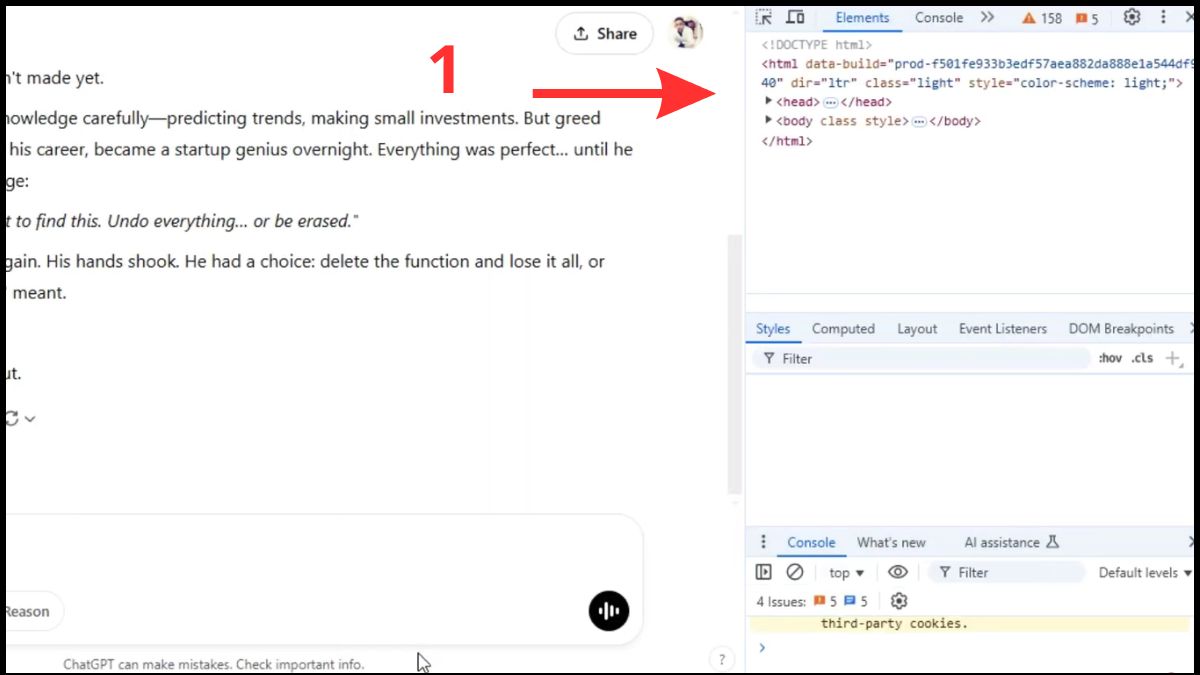Viewport: 1200px width, 675px height.
Task: Select the drawer Console tab
Action: 811,543
